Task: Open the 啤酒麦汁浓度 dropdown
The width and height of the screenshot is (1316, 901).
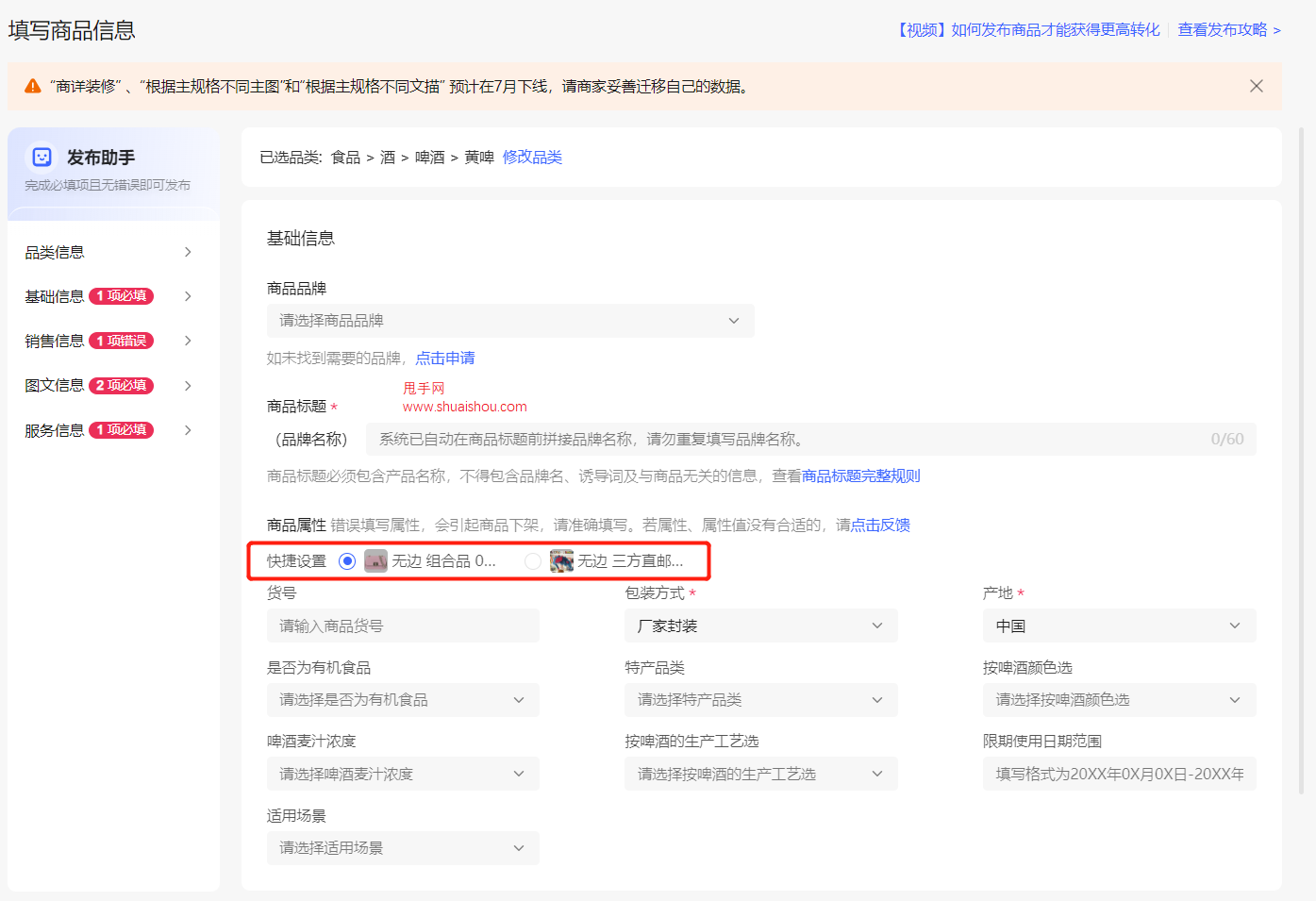Action: click(403, 774)
